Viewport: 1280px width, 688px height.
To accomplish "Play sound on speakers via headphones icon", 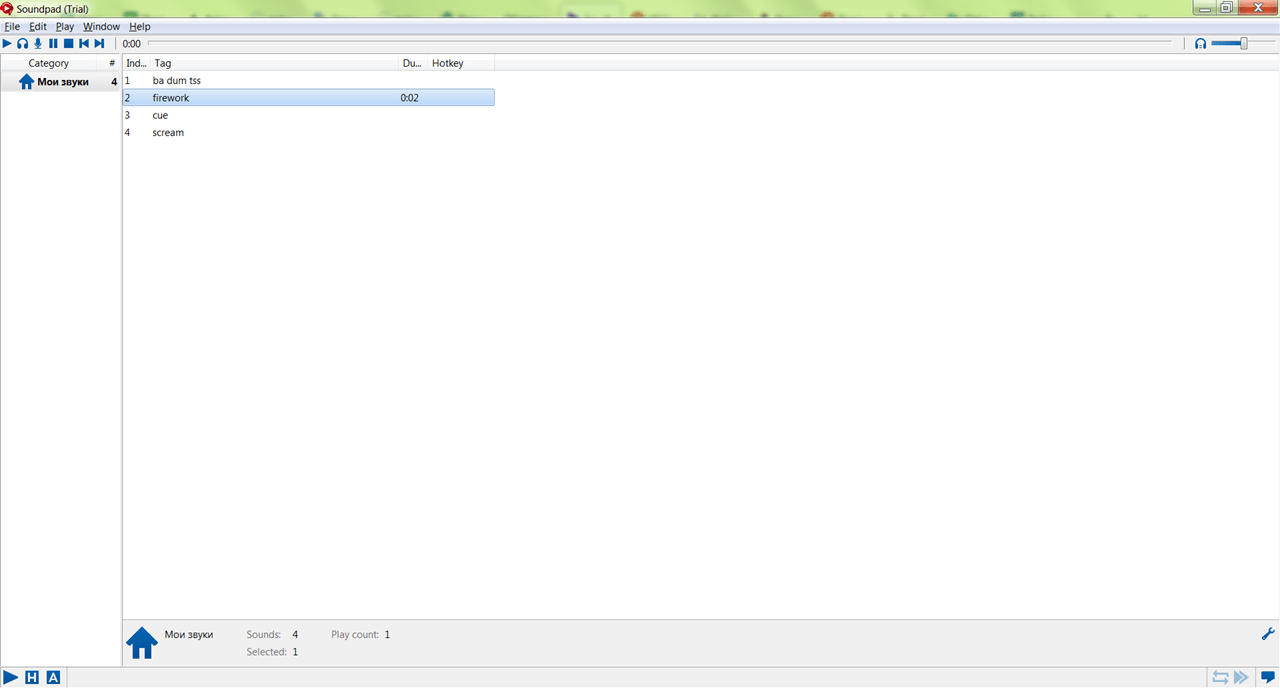I will (22, 44).
